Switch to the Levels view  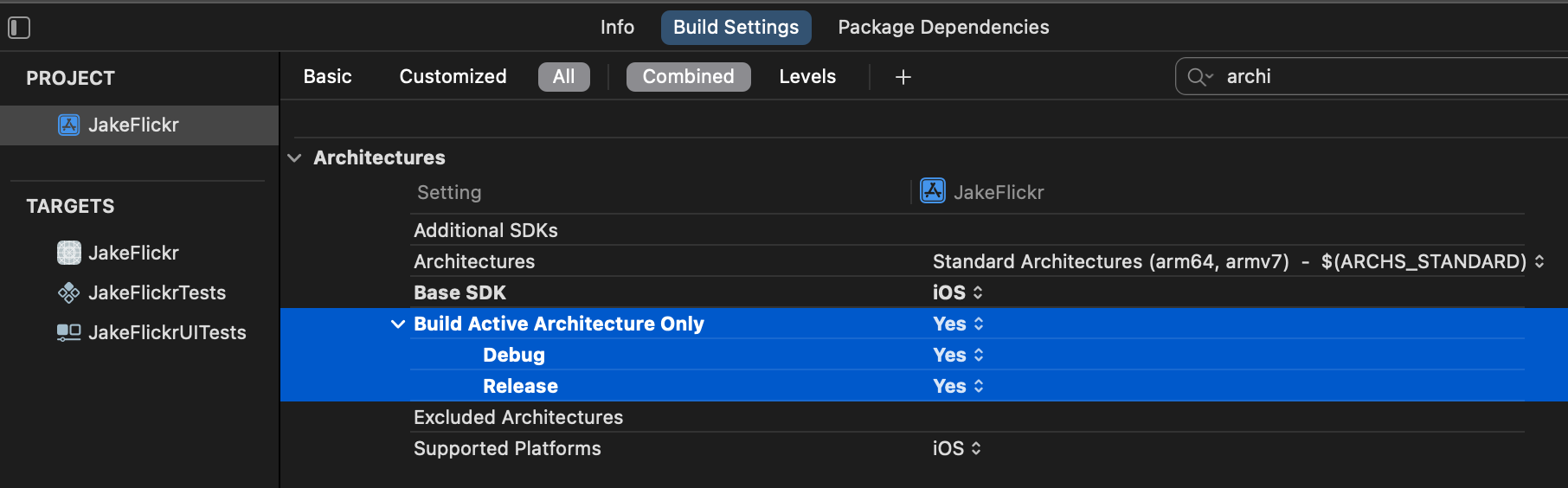click(806, 77)
